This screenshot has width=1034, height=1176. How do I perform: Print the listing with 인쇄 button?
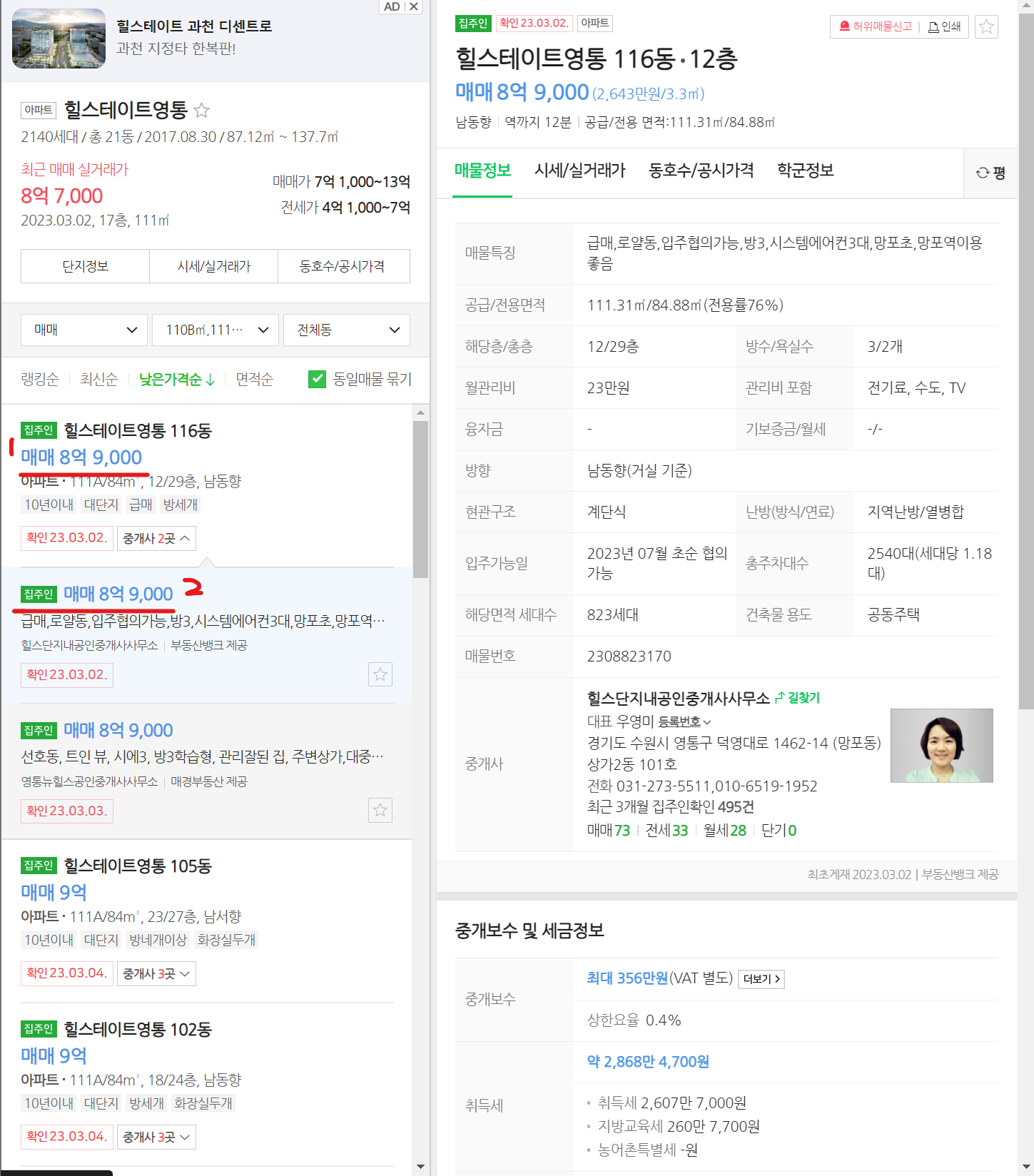[945, 26]
